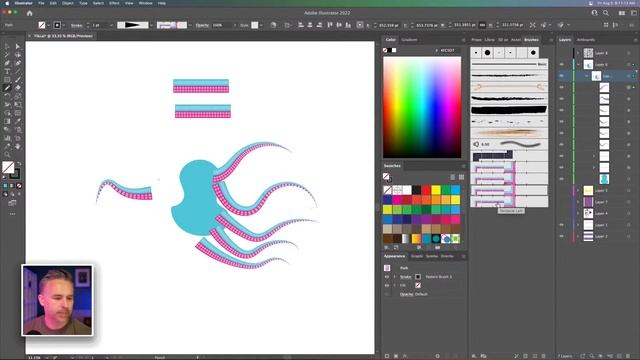Go to the Home screen icon
Viewport: 640px width, 360px height.
[x=29, y=13]
